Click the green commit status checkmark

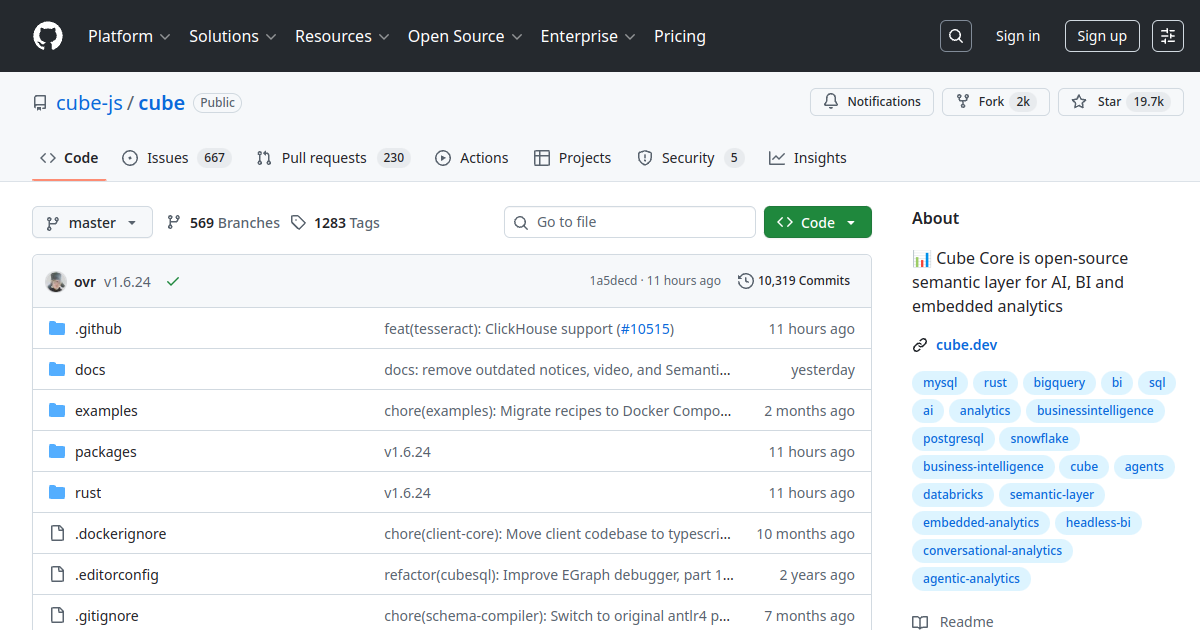pos(173,281)
